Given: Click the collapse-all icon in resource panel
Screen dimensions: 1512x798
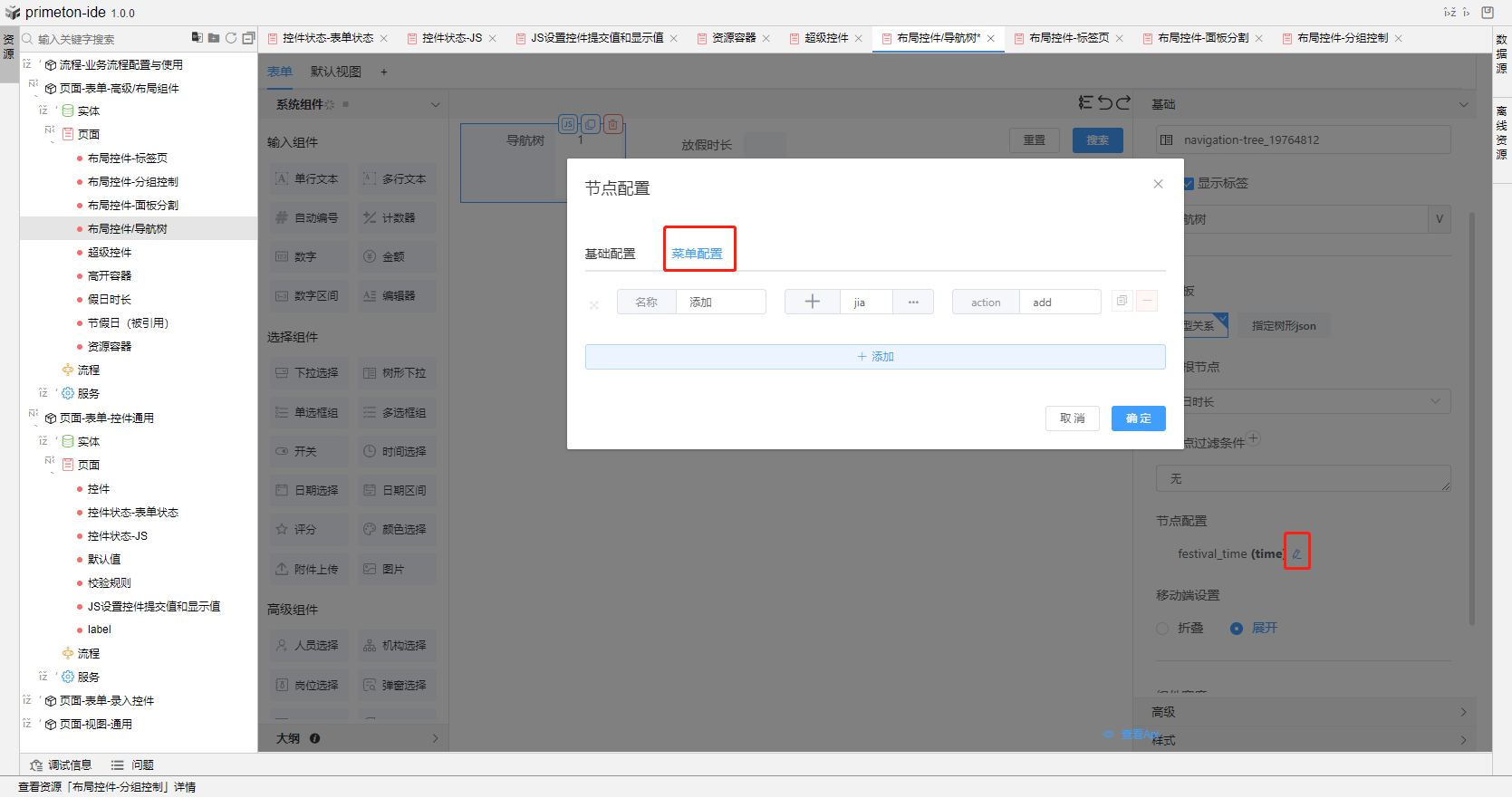Looking at the screenshot, I should (248, 38).
